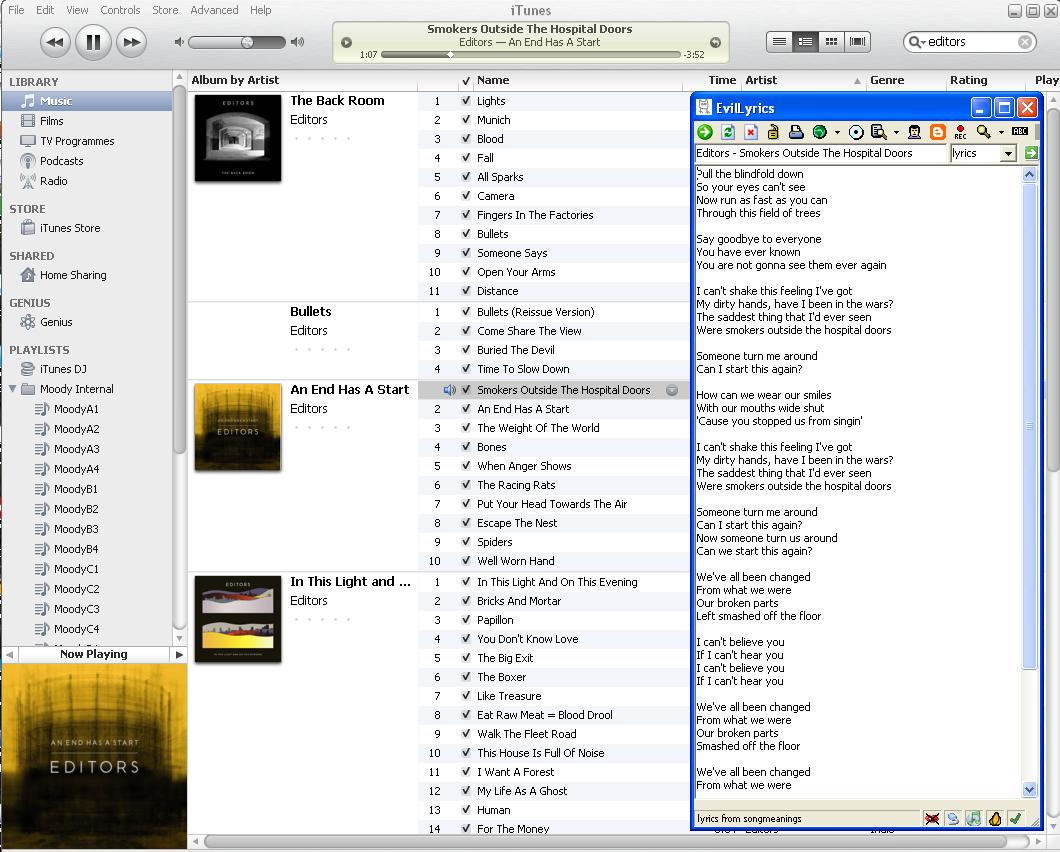Uncheck the Bones song checkbox
The width and height of the screenshot is (1060, 852).
pyautogui.click(x=466, y=447)
